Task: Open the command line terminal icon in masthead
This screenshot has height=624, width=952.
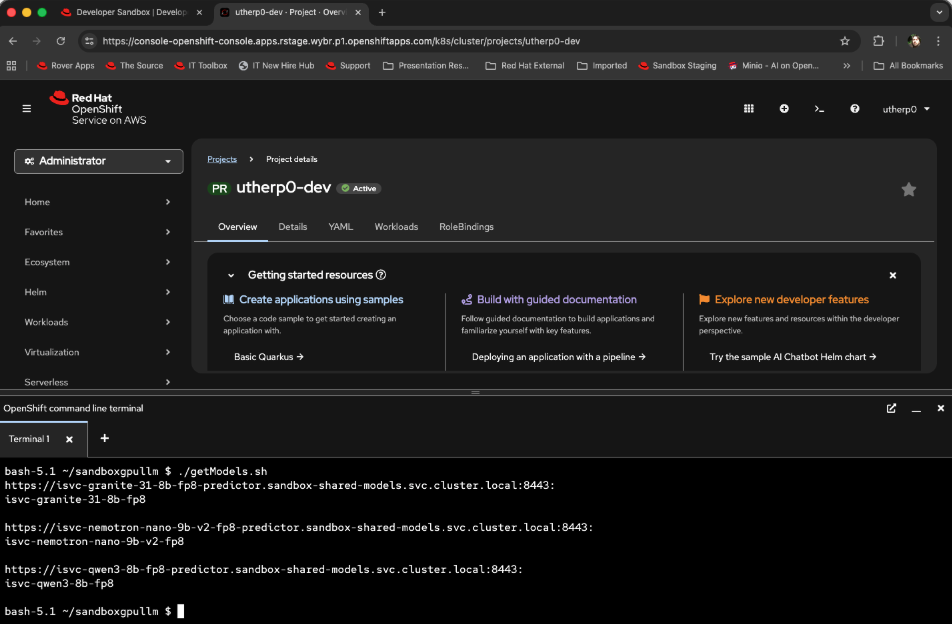Action: [819, 108]
